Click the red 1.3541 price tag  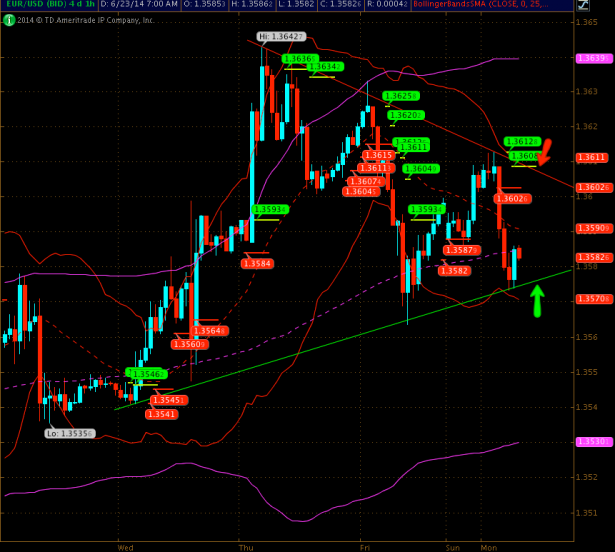162,414
